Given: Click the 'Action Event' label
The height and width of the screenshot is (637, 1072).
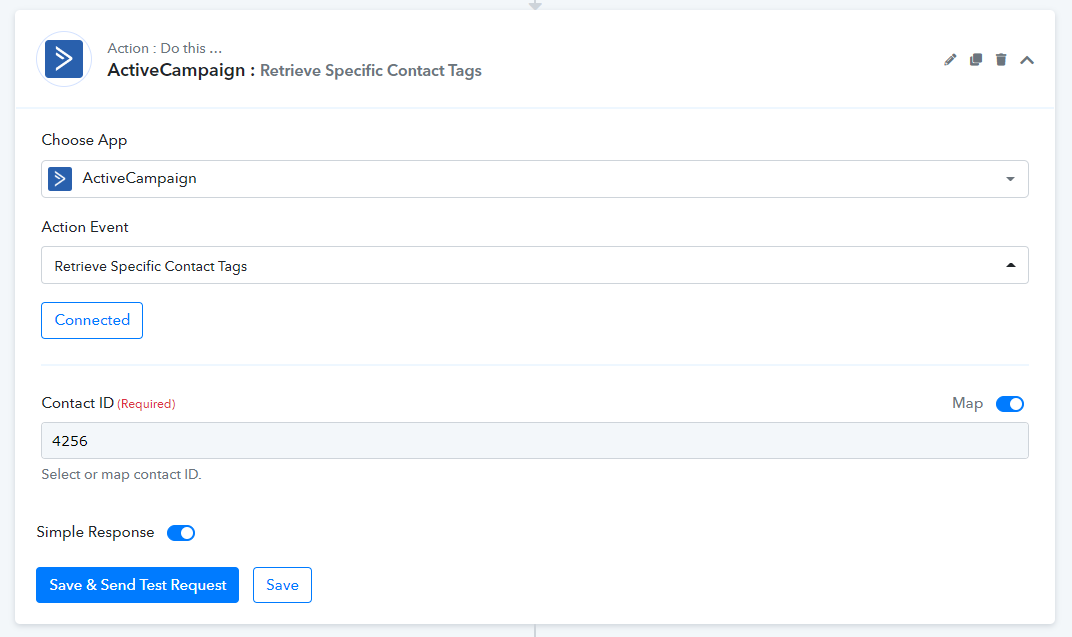Looking at the screenshot, I should point(85,227).
